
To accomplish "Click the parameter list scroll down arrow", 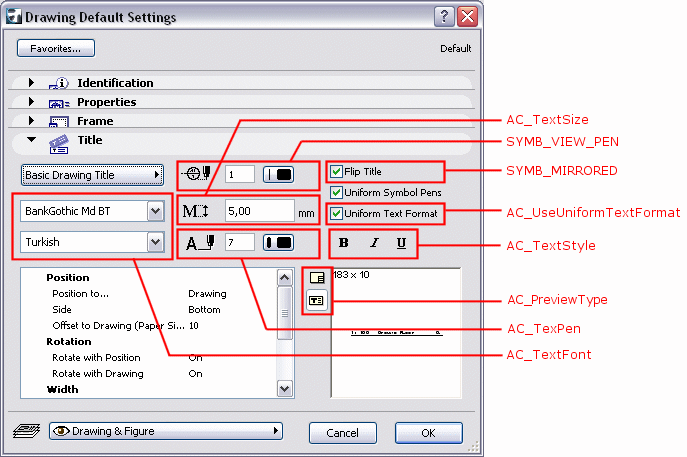I will coord(285,389).
